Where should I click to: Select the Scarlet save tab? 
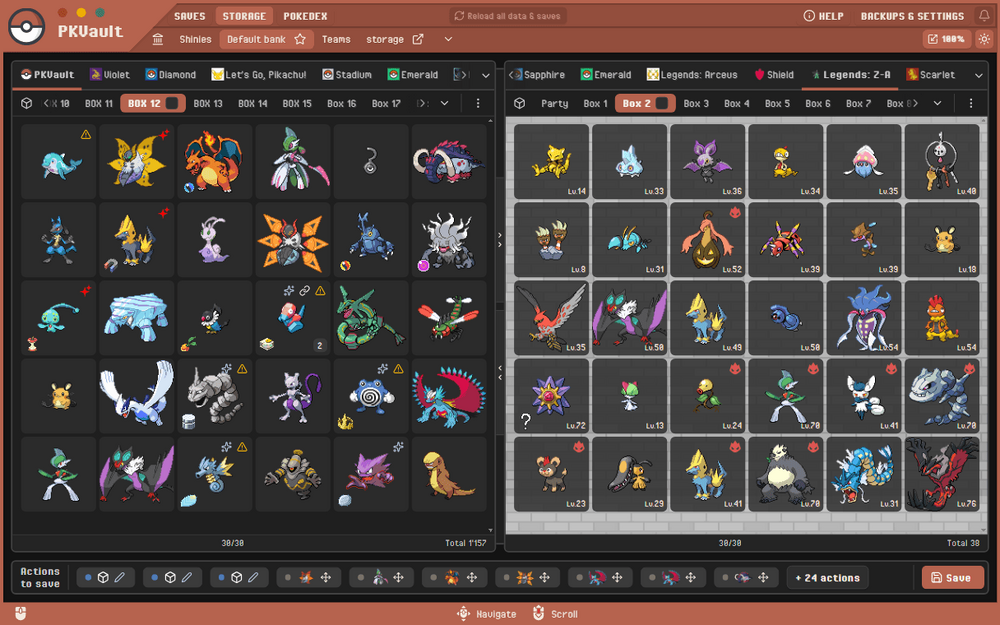click(930, 75)
